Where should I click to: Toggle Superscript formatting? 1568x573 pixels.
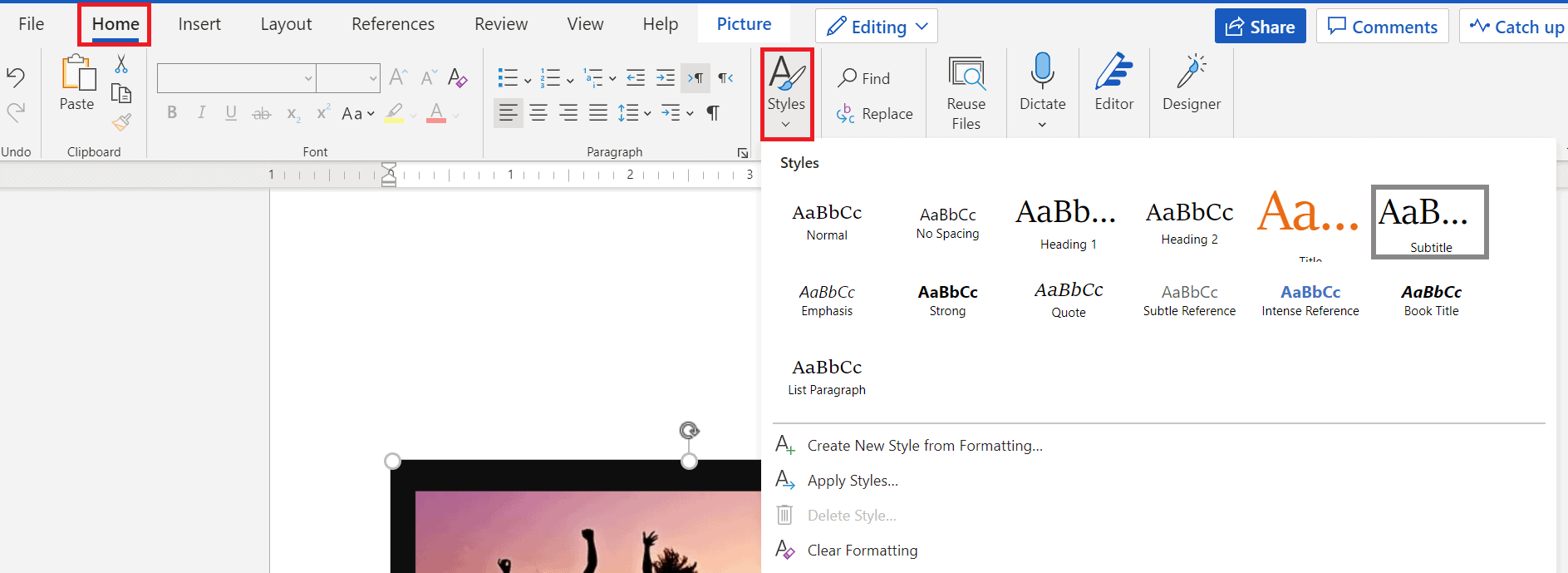tap(323, 111)
